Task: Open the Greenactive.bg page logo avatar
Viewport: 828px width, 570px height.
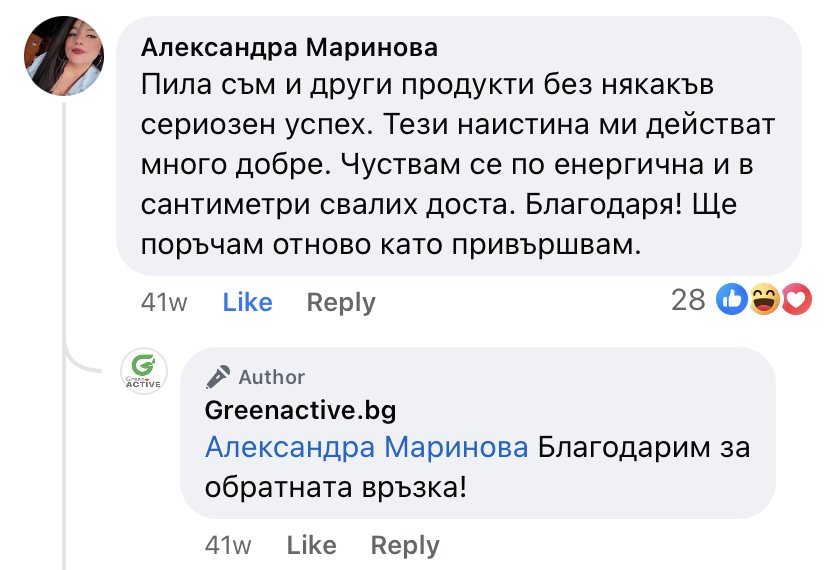Action: pos(144,371)
